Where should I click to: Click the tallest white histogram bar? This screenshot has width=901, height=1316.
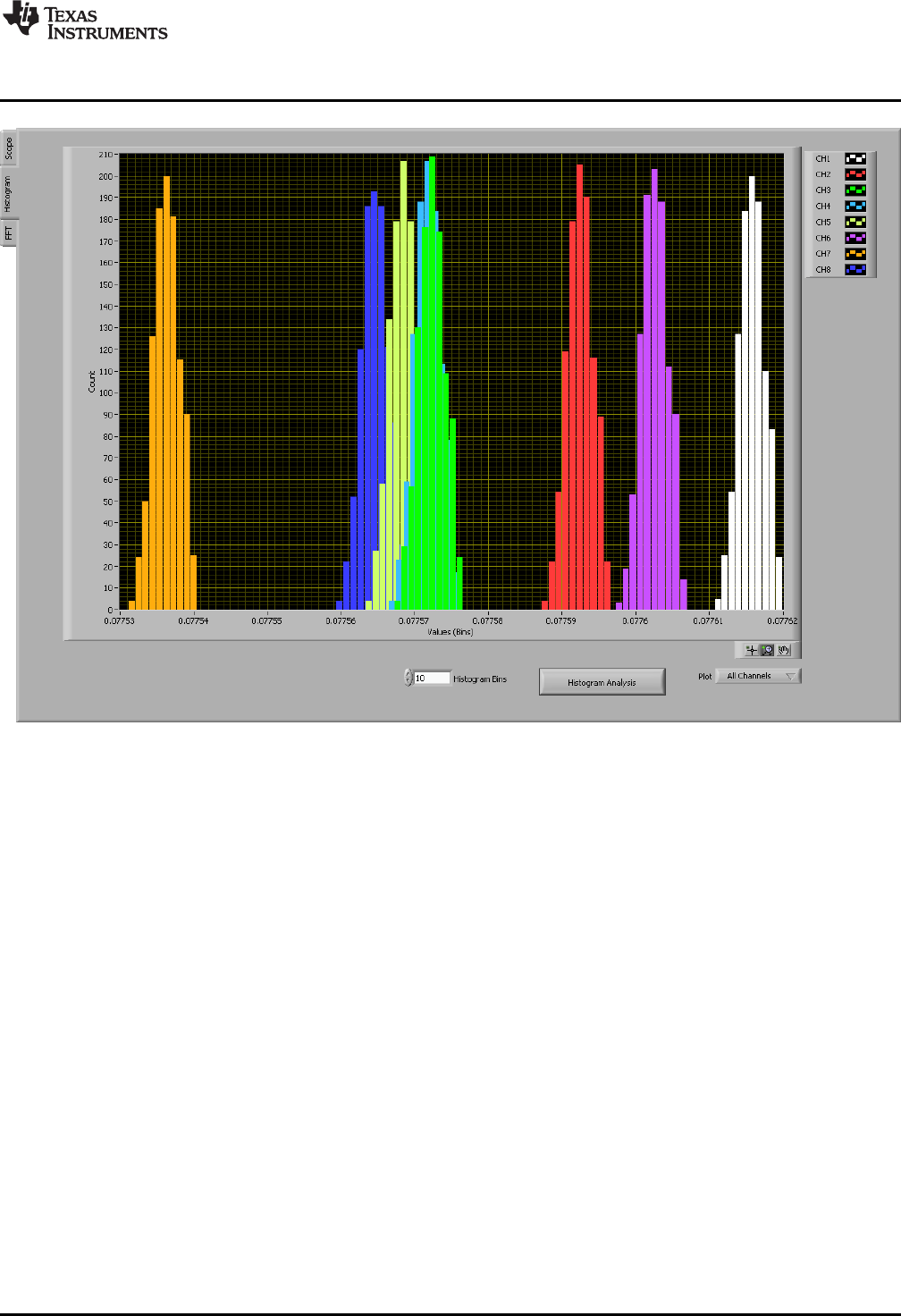[x=752, y=392]
